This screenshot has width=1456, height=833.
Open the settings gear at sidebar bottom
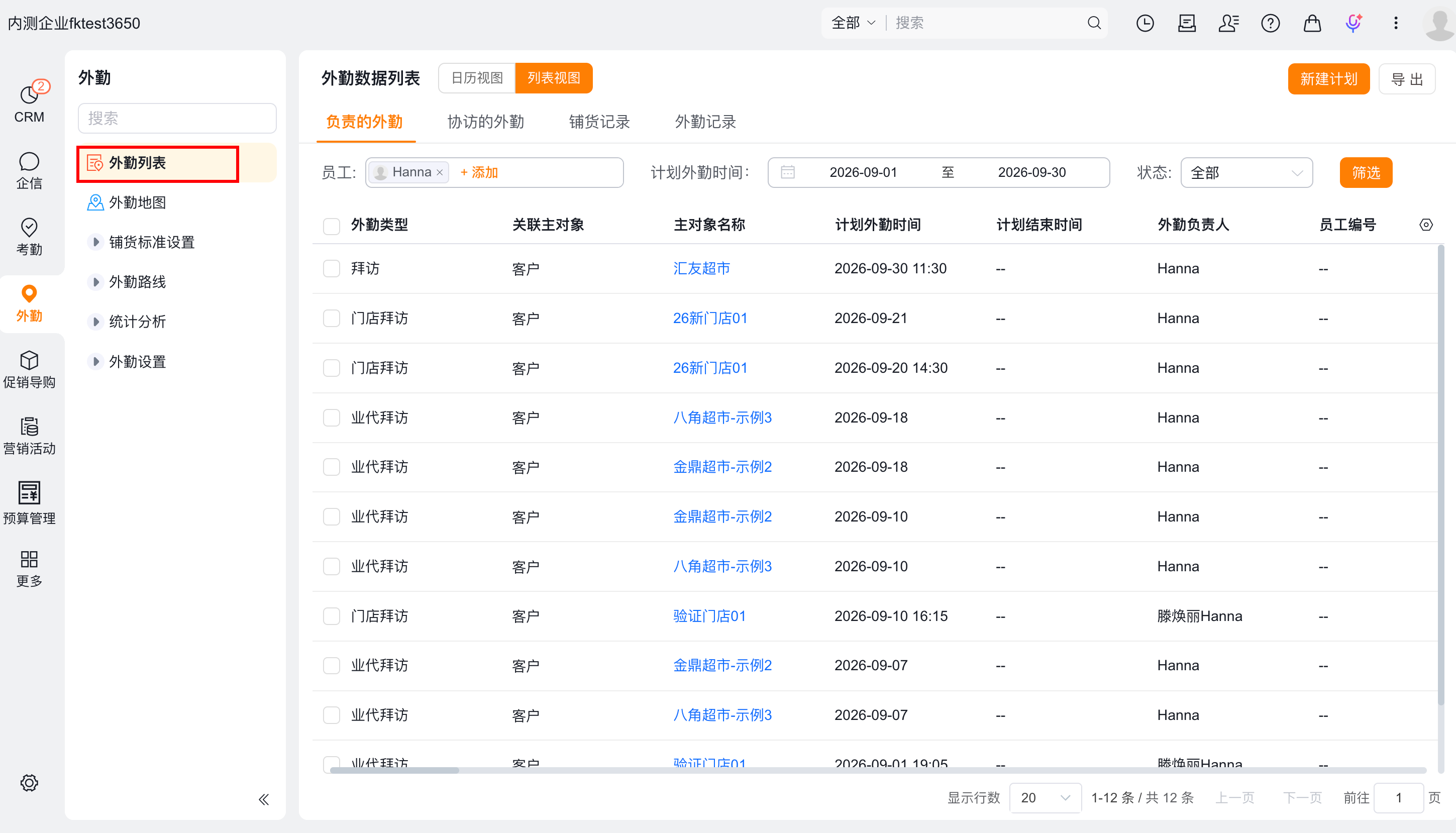[x=29, y=783]
